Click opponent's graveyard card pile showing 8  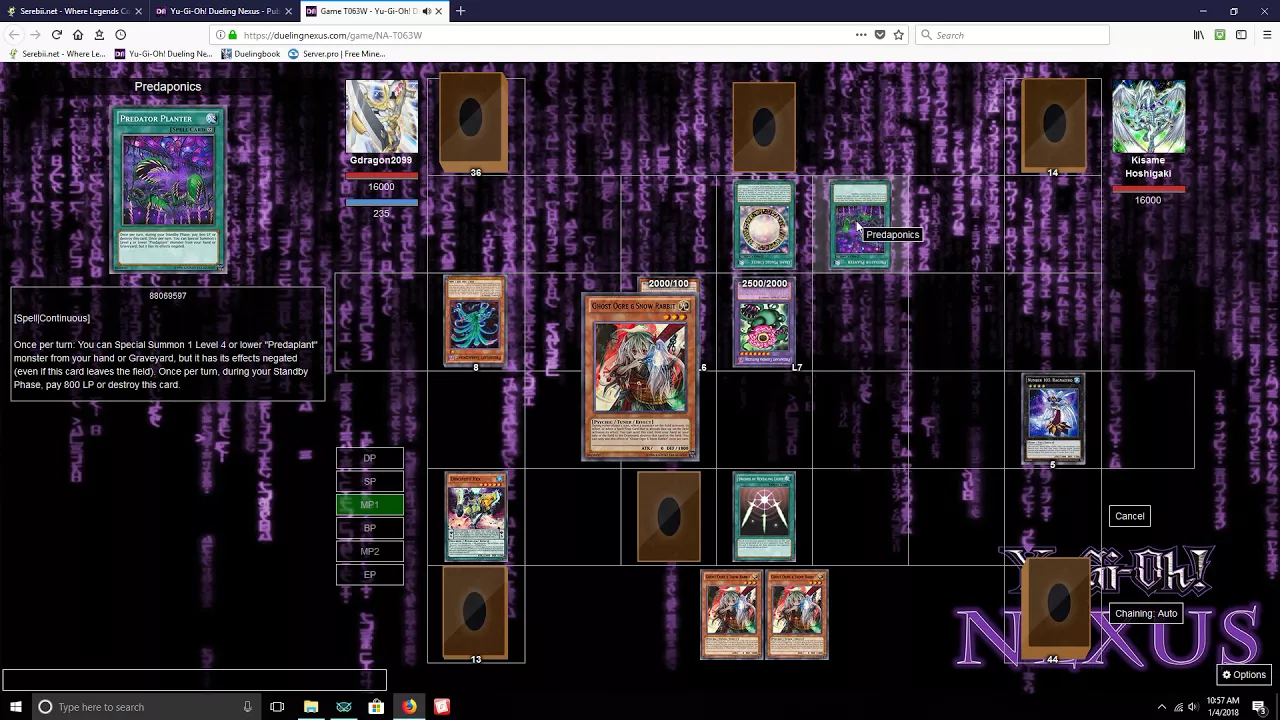pos(475,321)
